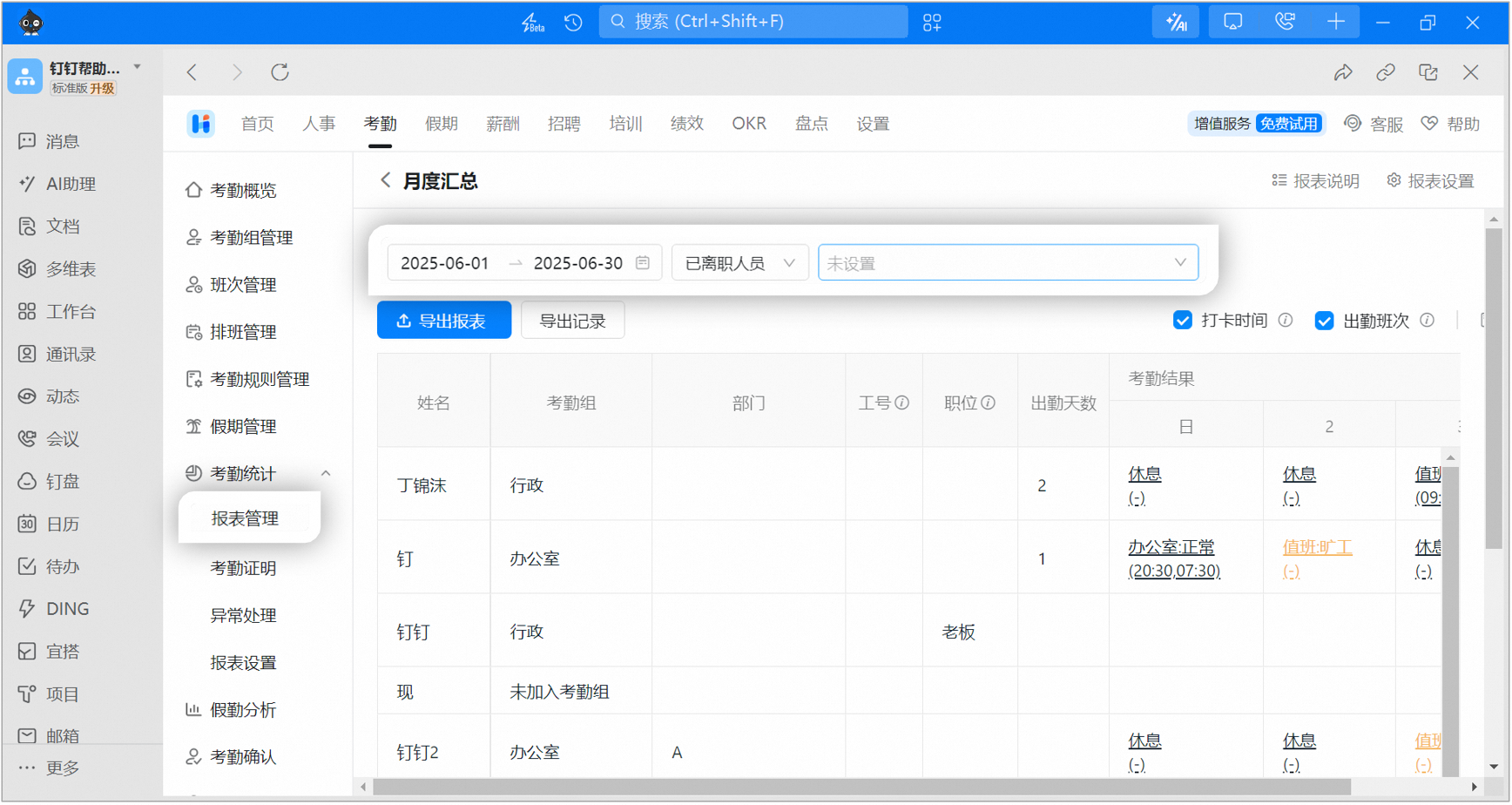Screen dimensions: 1512x805
Task: Expand the 未设置 dropdown field
Action: click(1008, 262)
